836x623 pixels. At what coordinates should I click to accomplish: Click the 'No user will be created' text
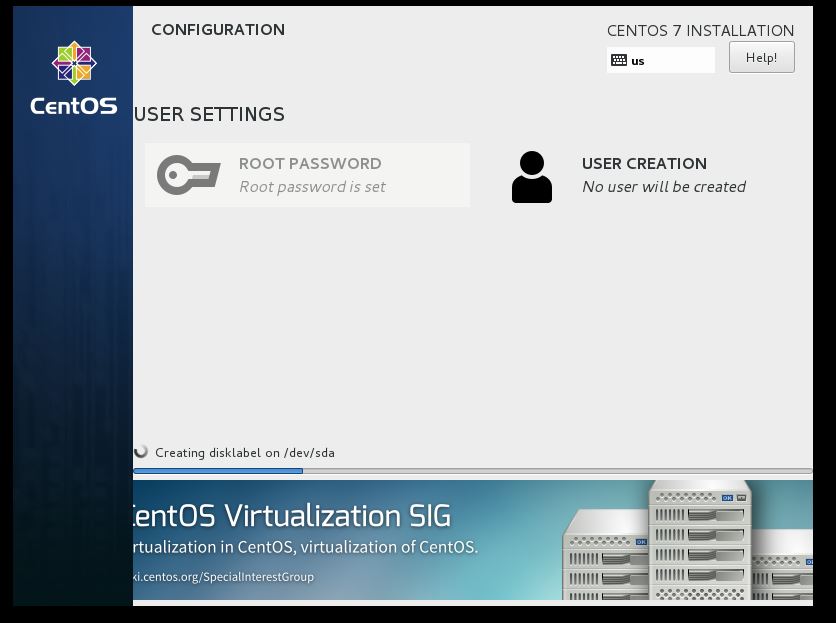point(664,187)
